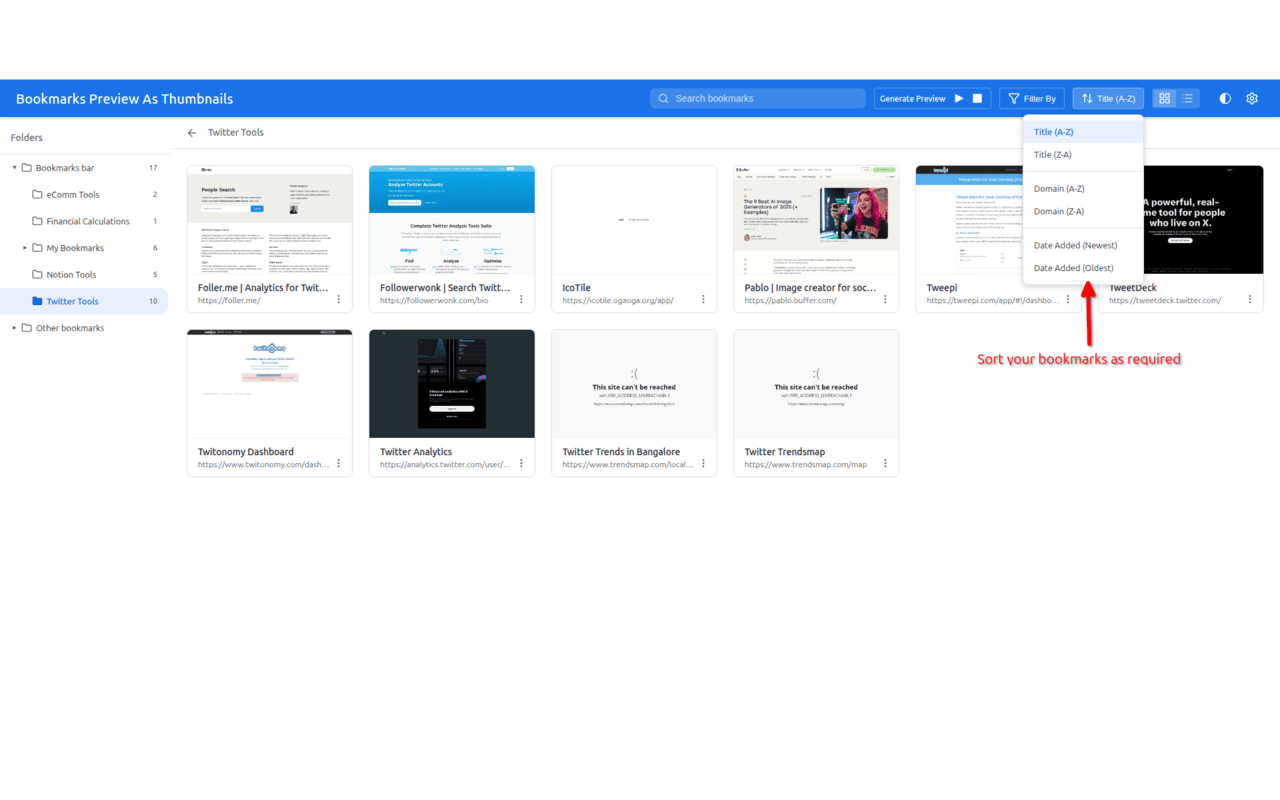
Task: Select Title (Z-A) sort option
Action: (1083, 155)
